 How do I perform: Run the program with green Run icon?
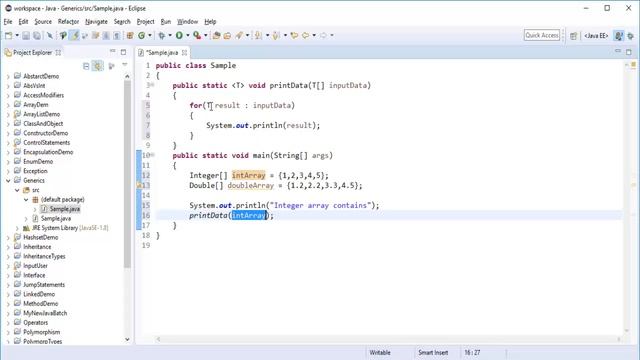click(179, 36)
